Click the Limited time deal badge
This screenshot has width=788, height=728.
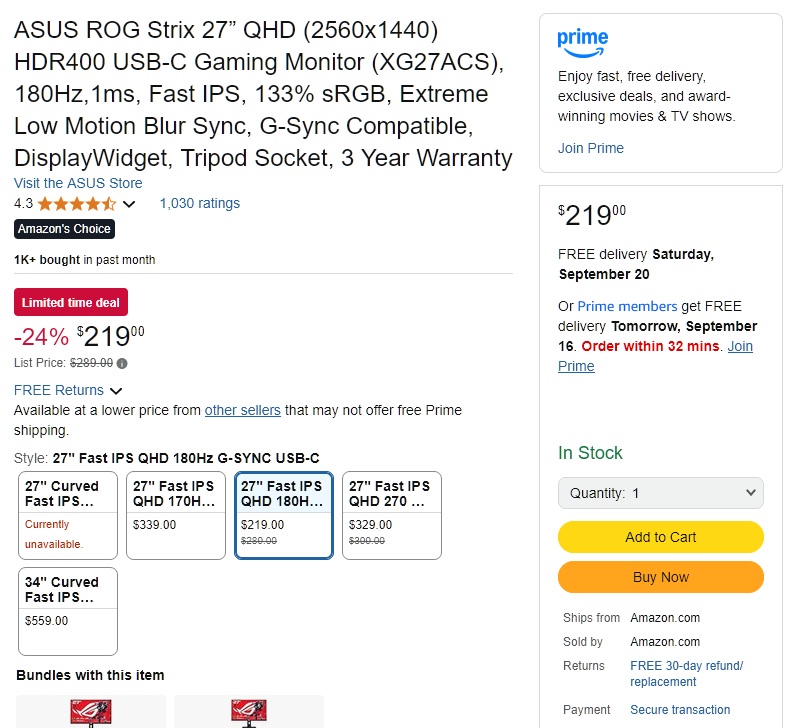click(x=71, y=302)
